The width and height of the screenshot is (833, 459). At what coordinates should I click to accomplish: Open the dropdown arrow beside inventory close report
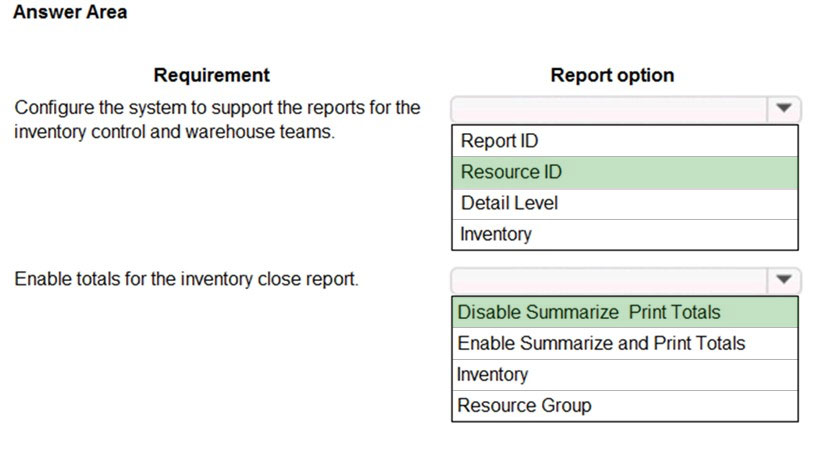point(784,280)
